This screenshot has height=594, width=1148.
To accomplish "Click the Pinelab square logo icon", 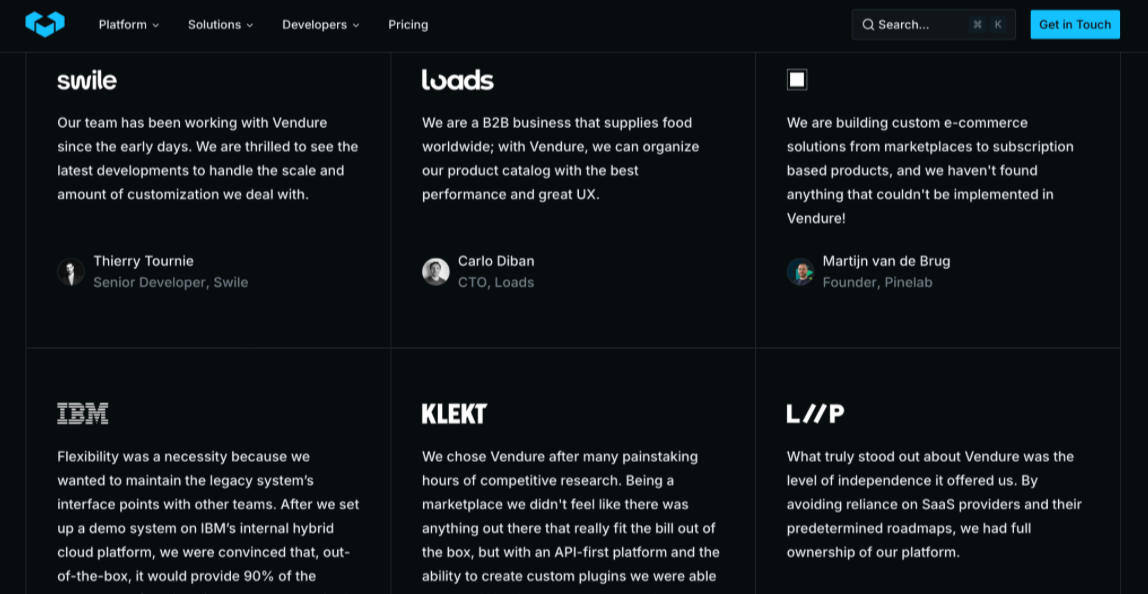I will pyautogui.click(x=797, y=80).
